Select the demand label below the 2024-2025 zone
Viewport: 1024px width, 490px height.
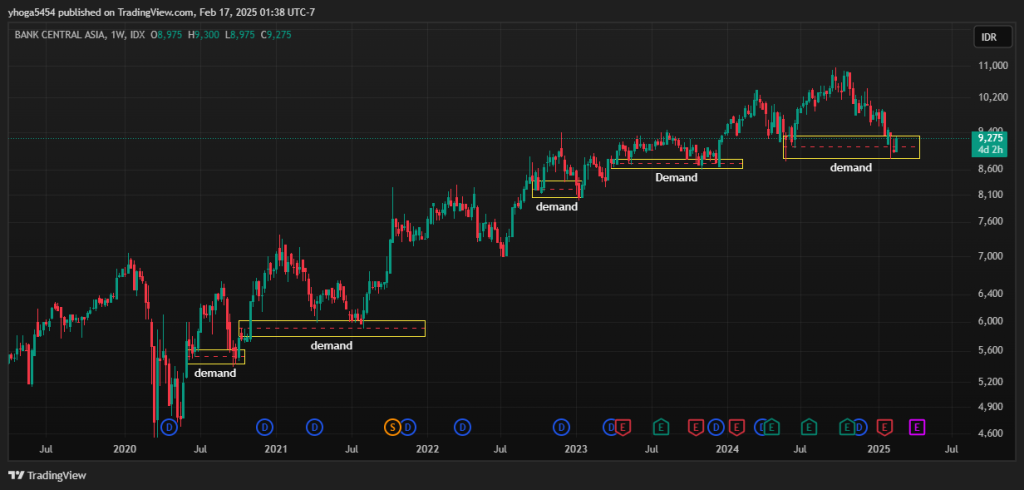[x=851, y=167]
